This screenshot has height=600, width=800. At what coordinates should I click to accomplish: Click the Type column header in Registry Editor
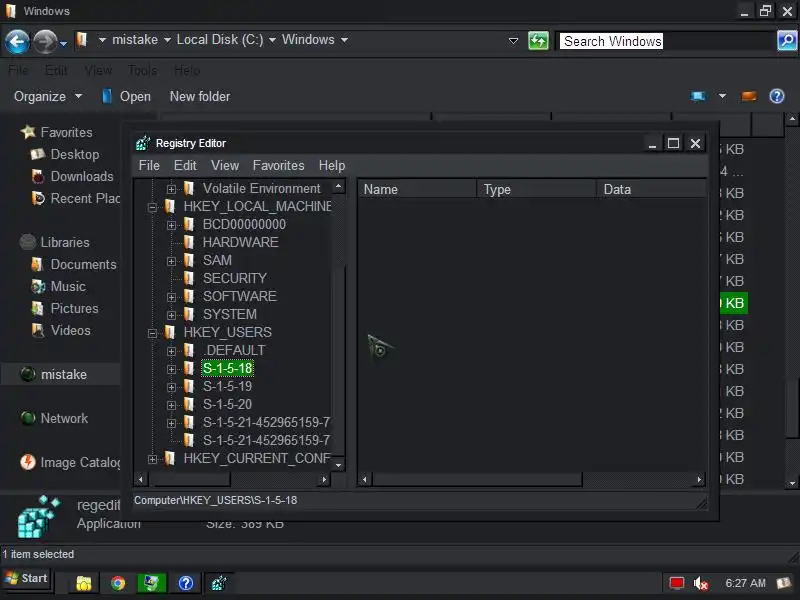(536, 189)
